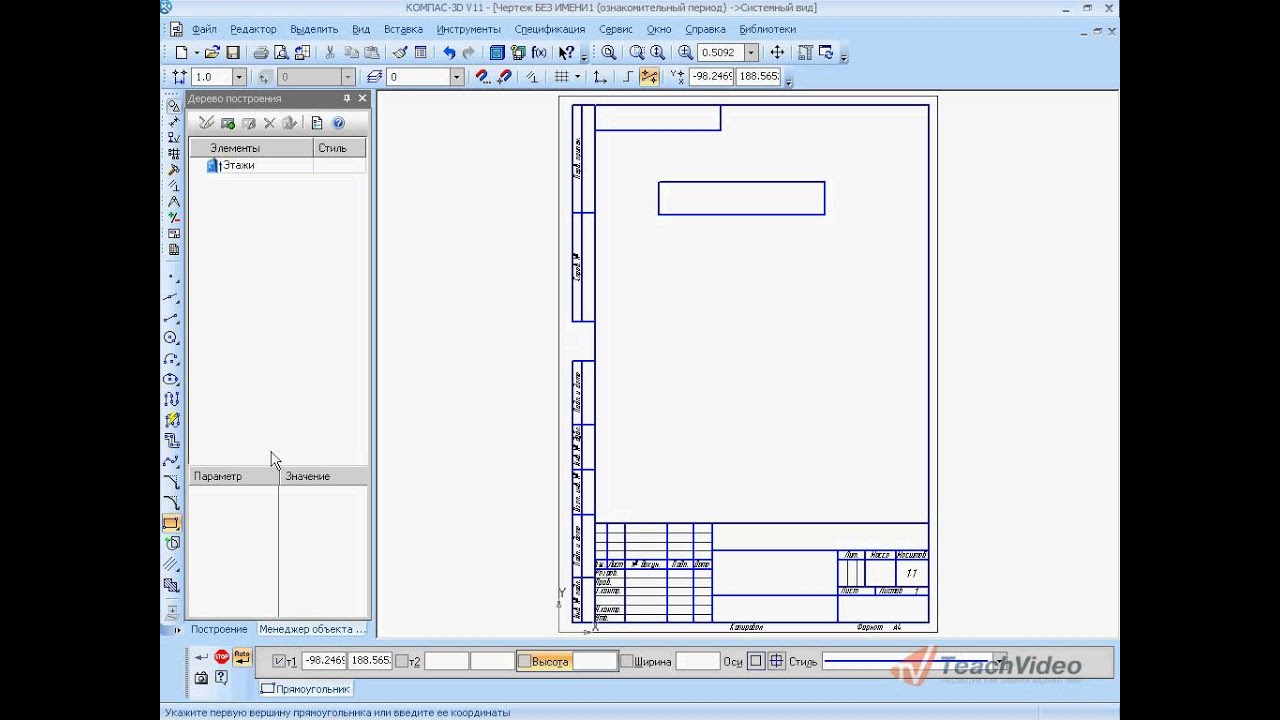Cut the selection with the scissors icon
The height and width of the screenshot is (720, 1280).
point(329,53)
